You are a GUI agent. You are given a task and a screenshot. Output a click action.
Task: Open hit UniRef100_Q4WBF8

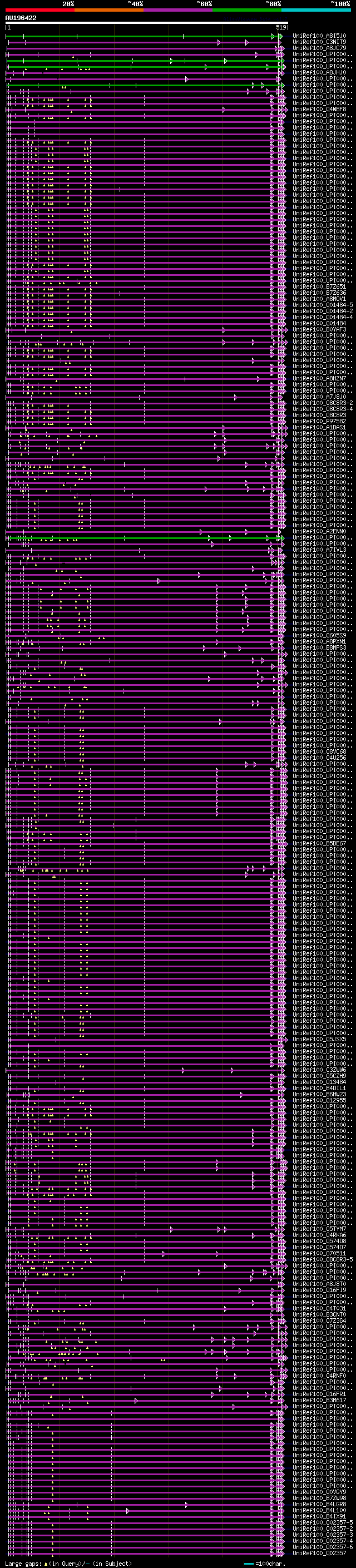point(319,110)
